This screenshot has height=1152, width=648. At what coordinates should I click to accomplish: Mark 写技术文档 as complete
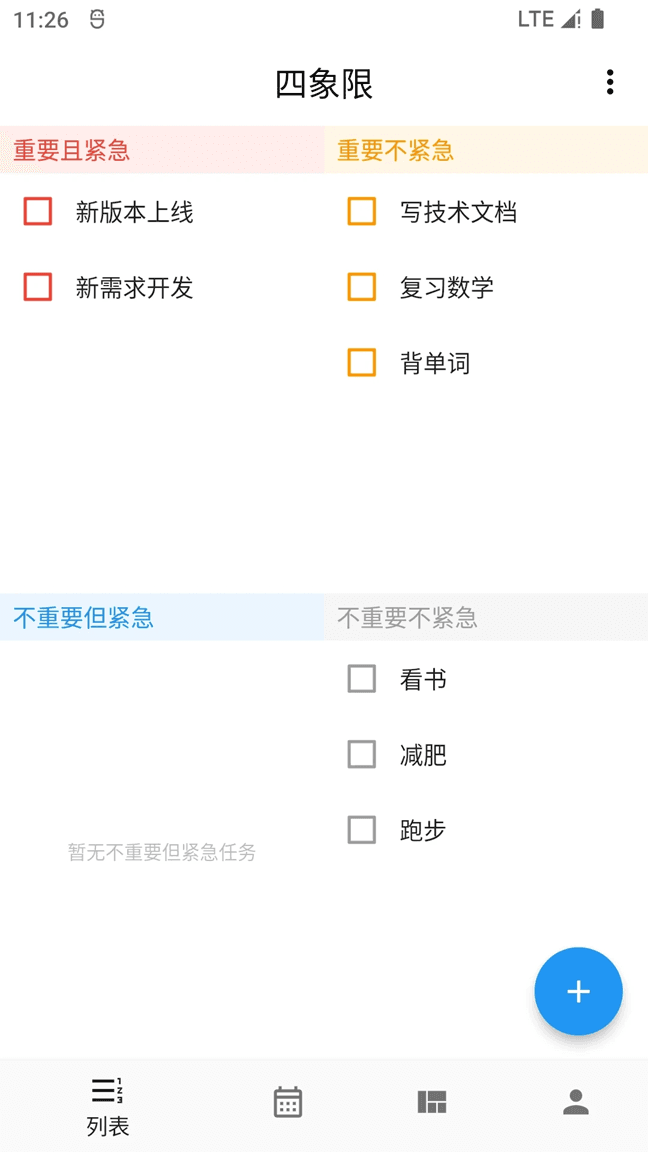362,212
